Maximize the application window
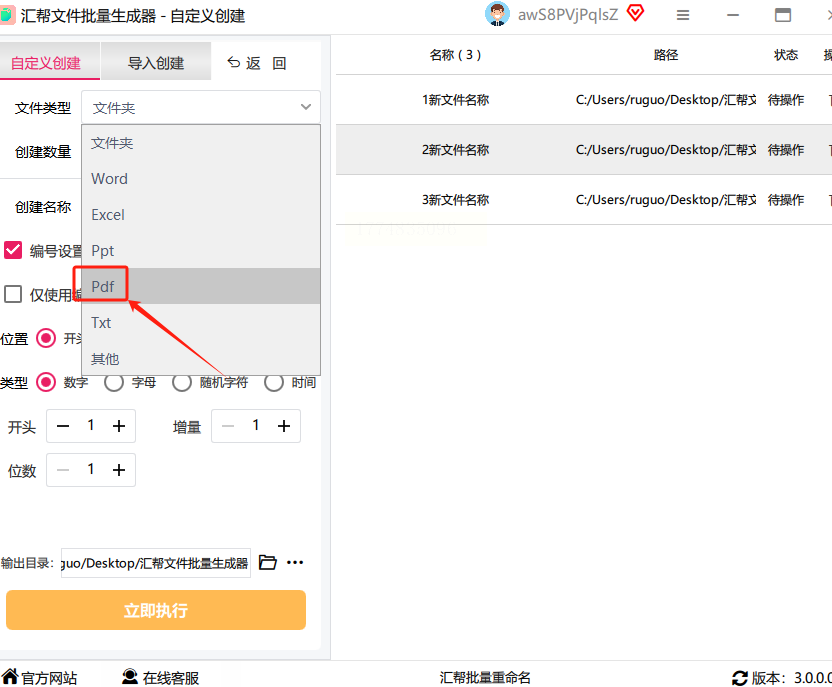 click(783, 15)
